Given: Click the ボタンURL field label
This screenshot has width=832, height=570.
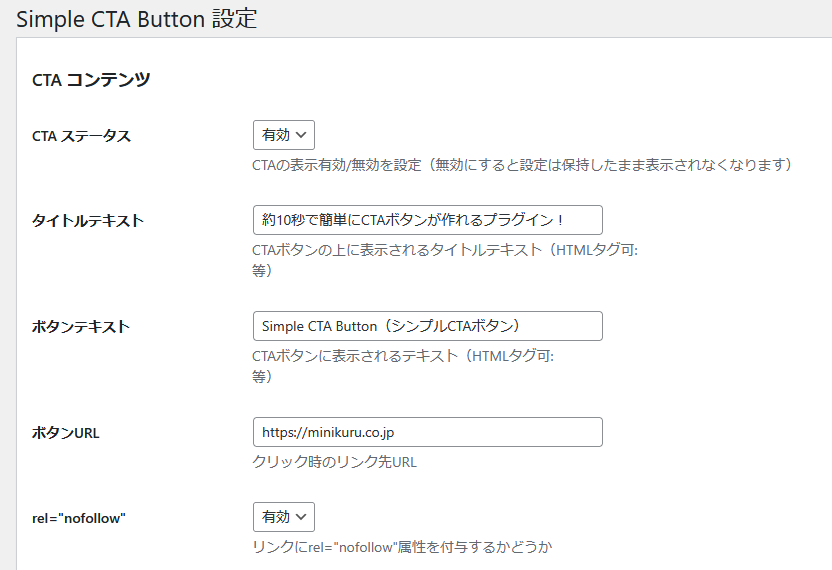Looking at the screenshot, I should pos(66,433).
